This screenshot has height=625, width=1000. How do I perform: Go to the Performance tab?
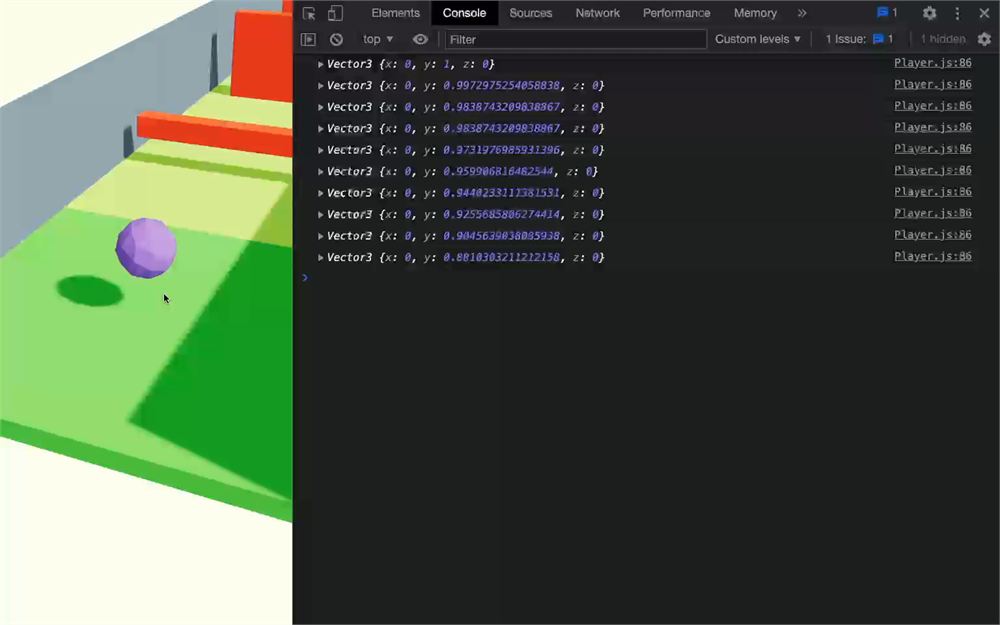coord(676,13)
